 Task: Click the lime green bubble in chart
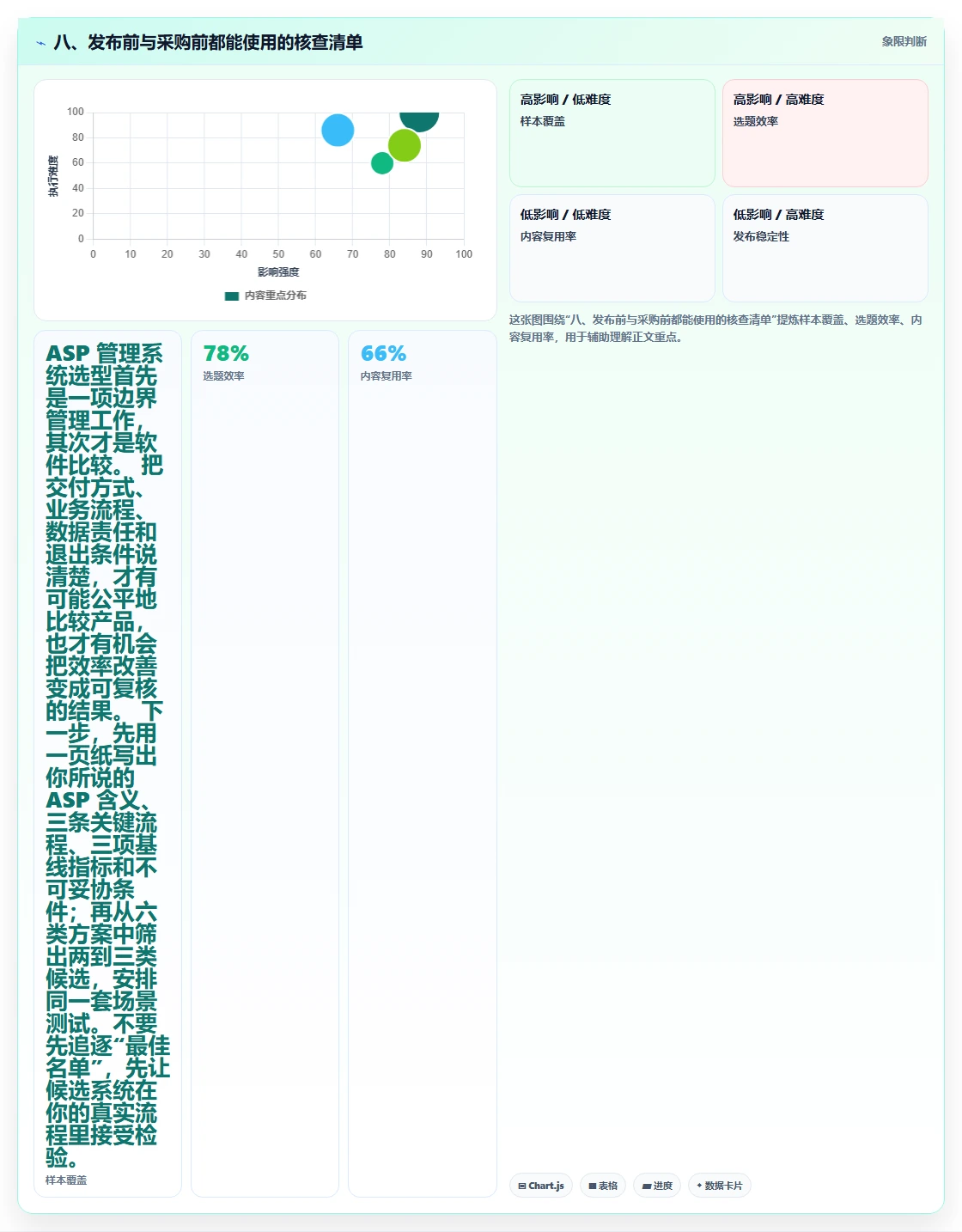tap(404, 145)
